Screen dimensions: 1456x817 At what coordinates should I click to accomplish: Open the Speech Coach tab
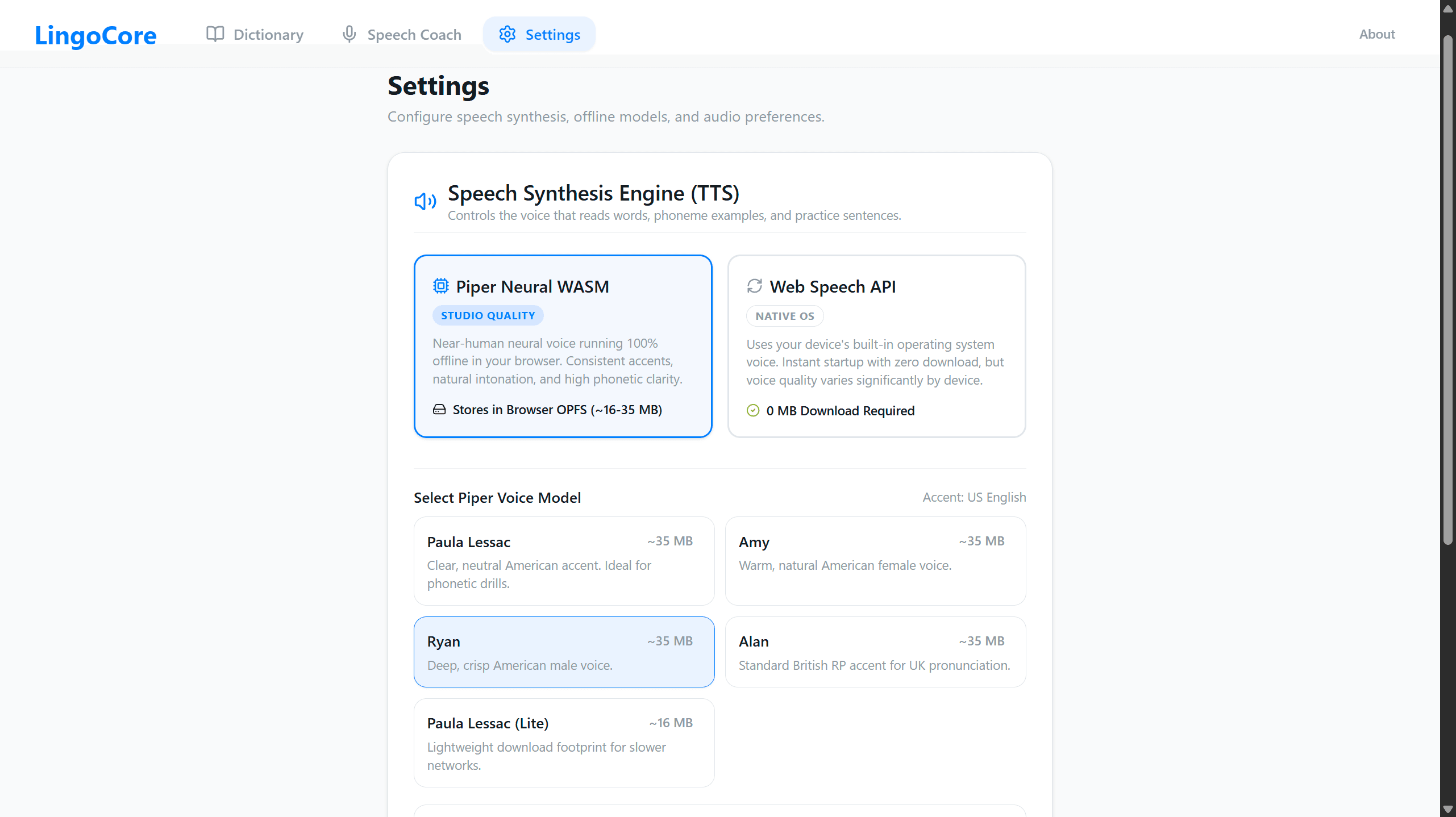click(x=401, y=35)
